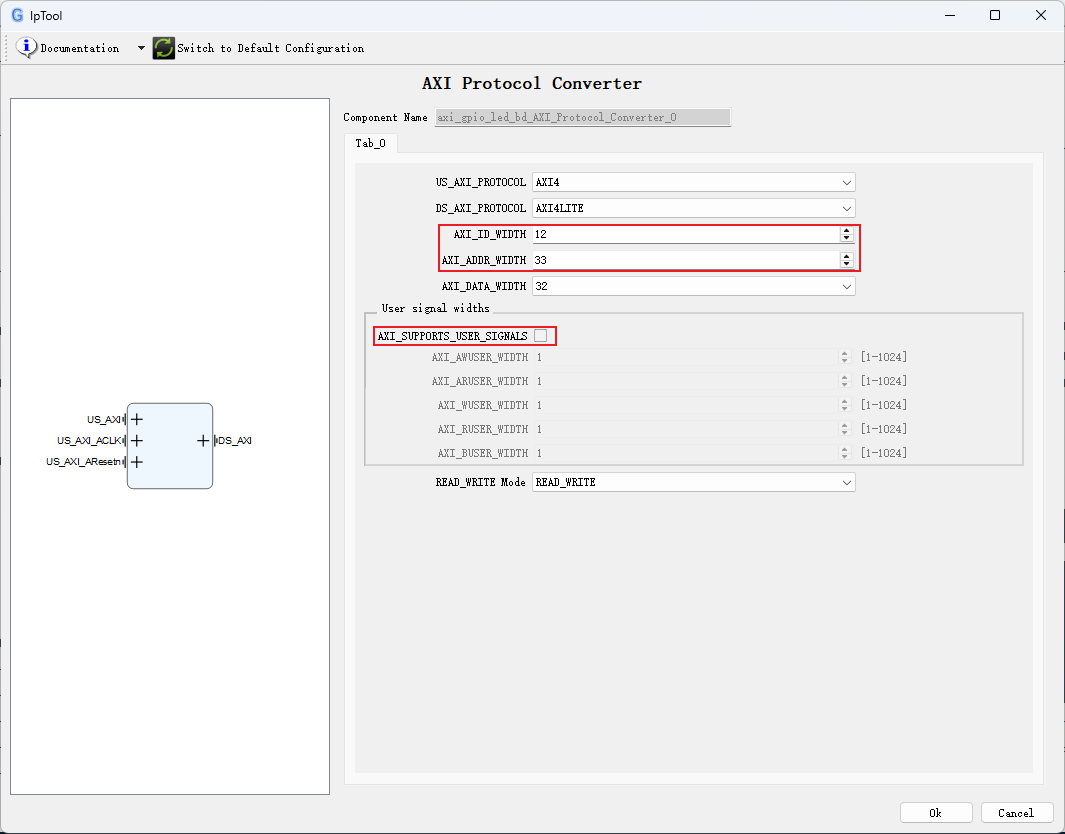
Task: Click the AXI_RUSER_WIDTH spinner arrows
Action: click(x=844, y=429)
